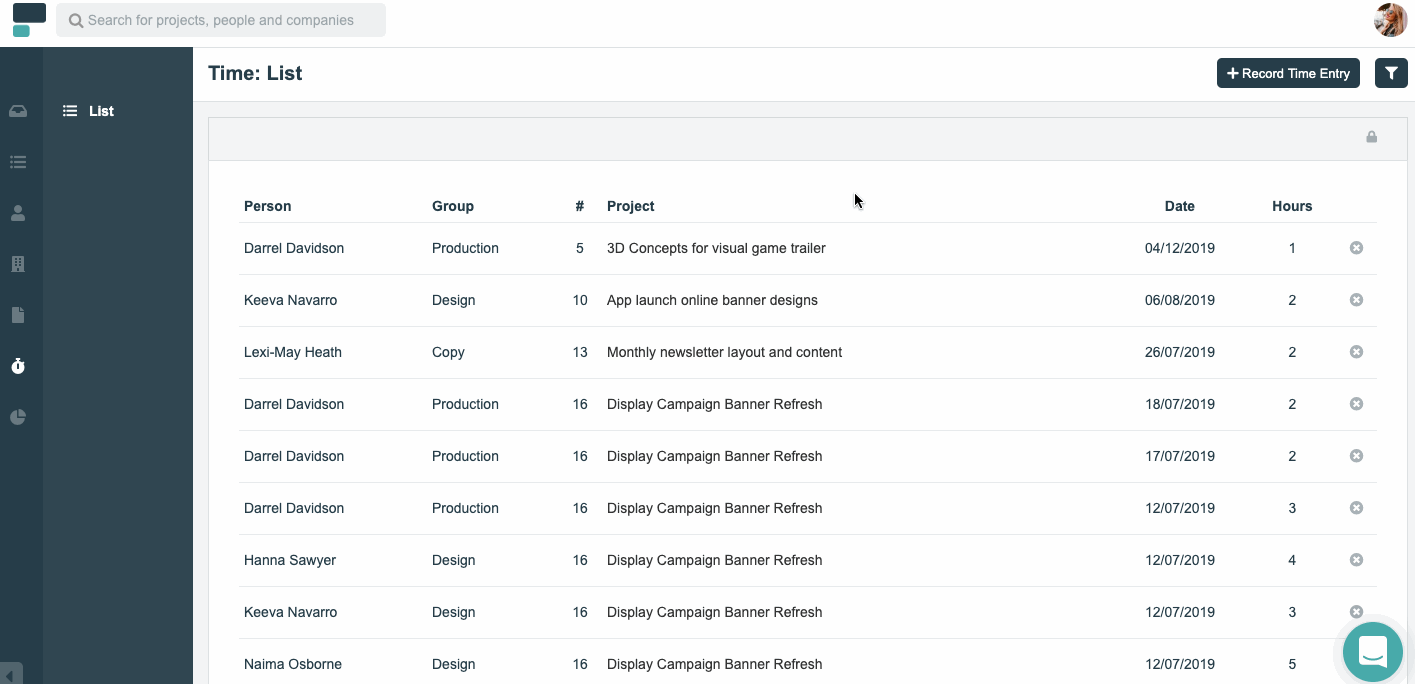Collapse the sidebar with arrow button
The image size is (1415, 684).
tap(12, 673)
